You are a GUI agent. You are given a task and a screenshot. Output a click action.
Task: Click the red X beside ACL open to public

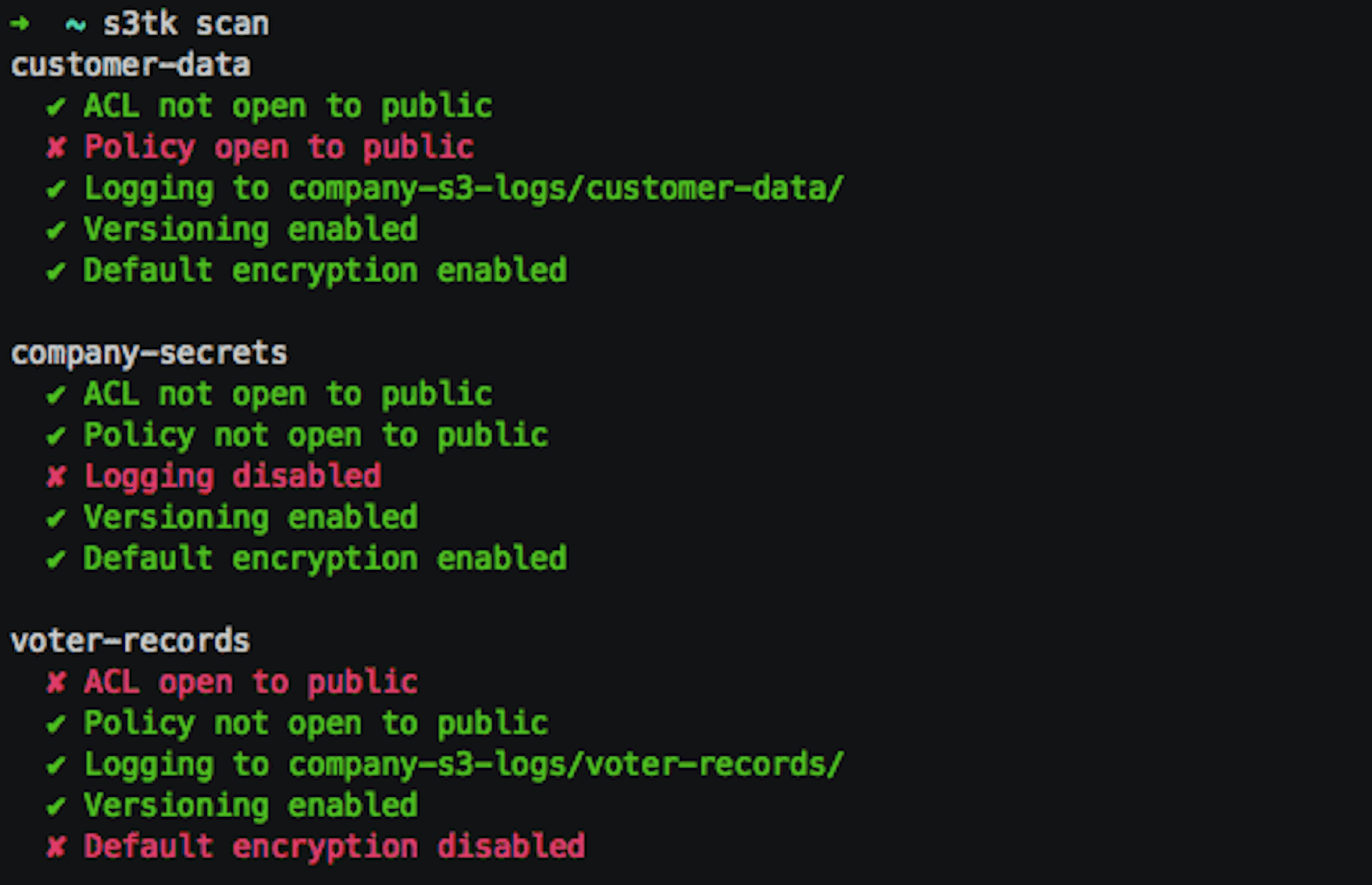pos(56,682)
